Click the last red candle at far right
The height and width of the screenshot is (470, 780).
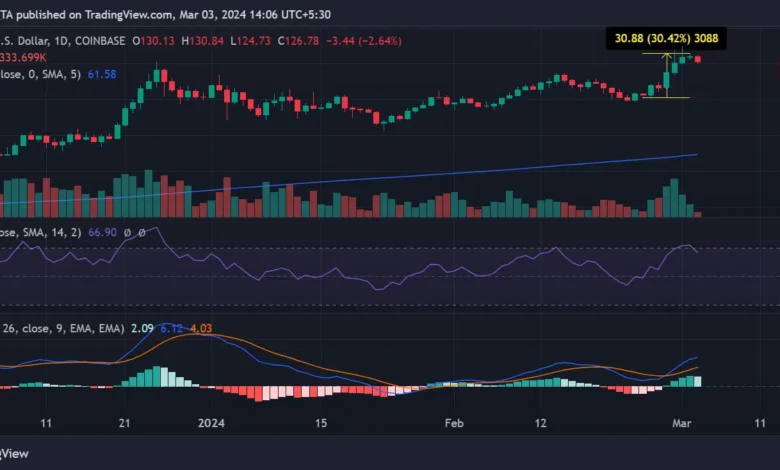tap(697, 60)
